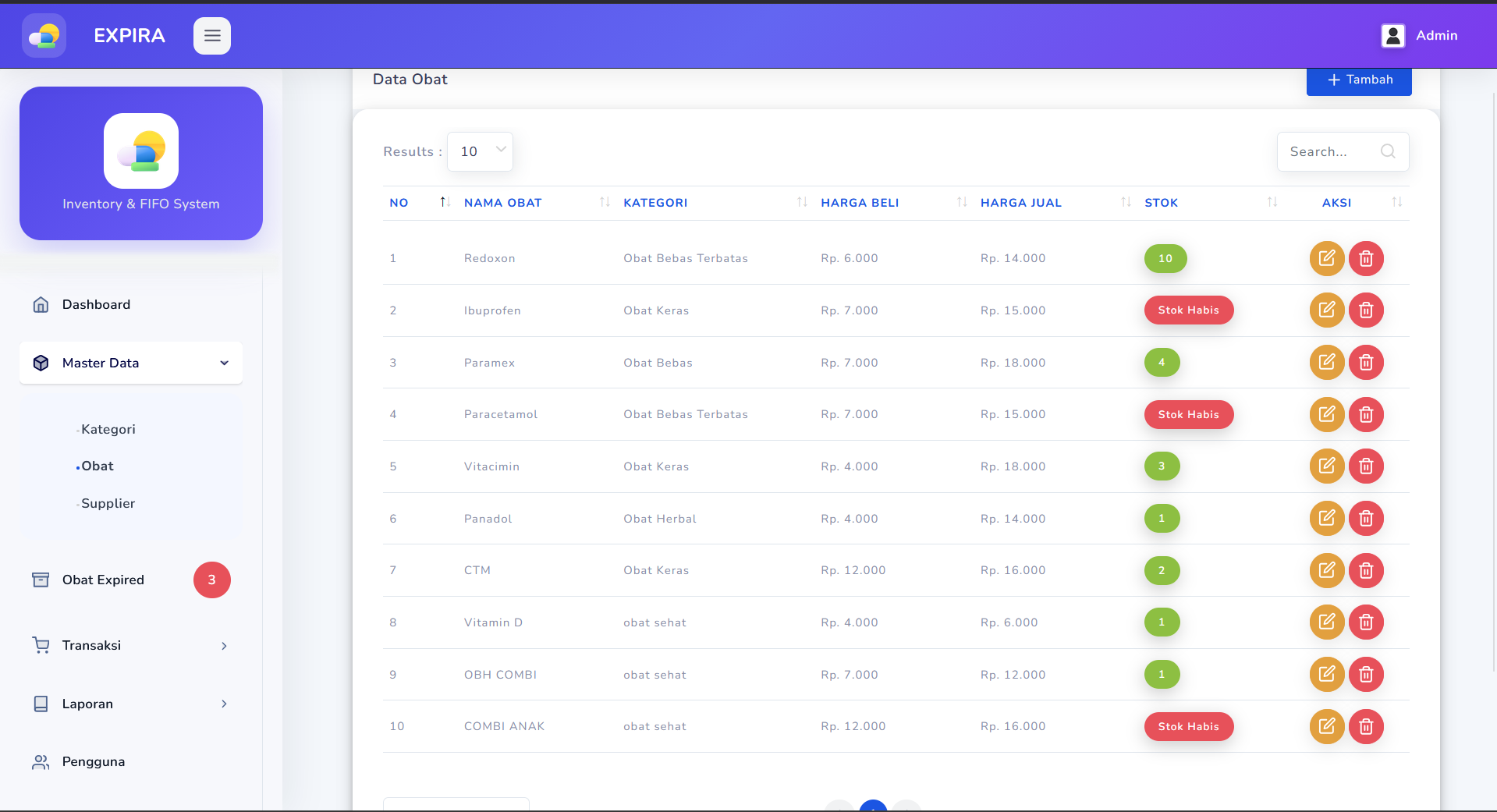Sort table by NAMA OBAT column
This screenshot has width=1497, height=812.
point(537,203)
